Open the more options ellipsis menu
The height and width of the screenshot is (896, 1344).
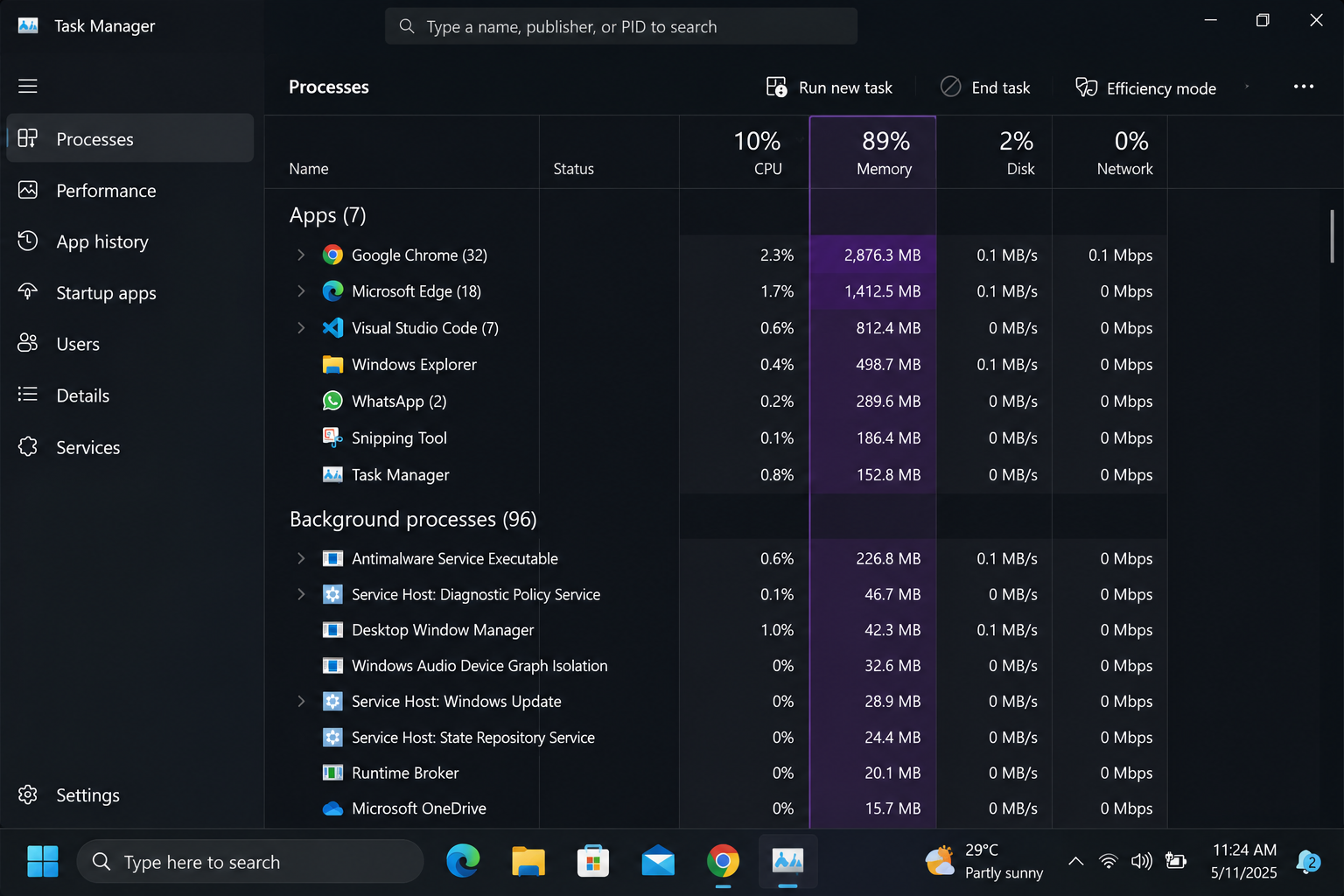click(x=1304, y=87)
